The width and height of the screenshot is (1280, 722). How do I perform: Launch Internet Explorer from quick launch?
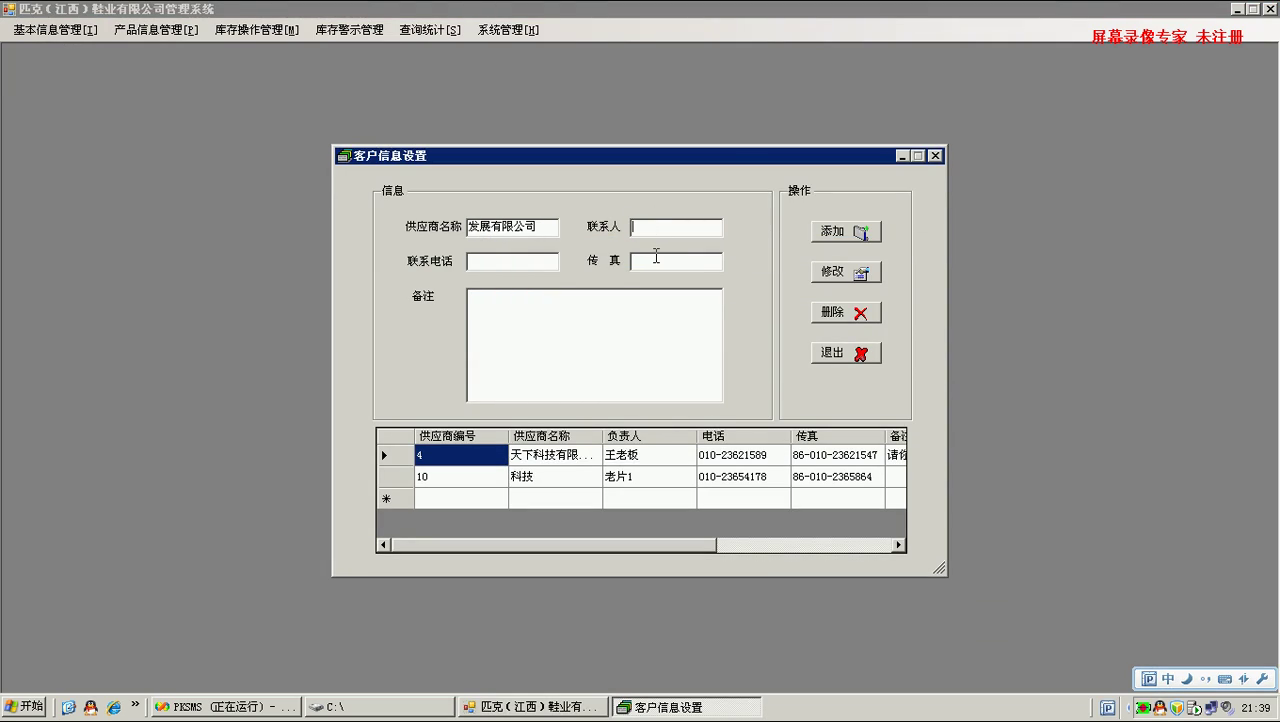pyautogui.click(x=114, y=707)
